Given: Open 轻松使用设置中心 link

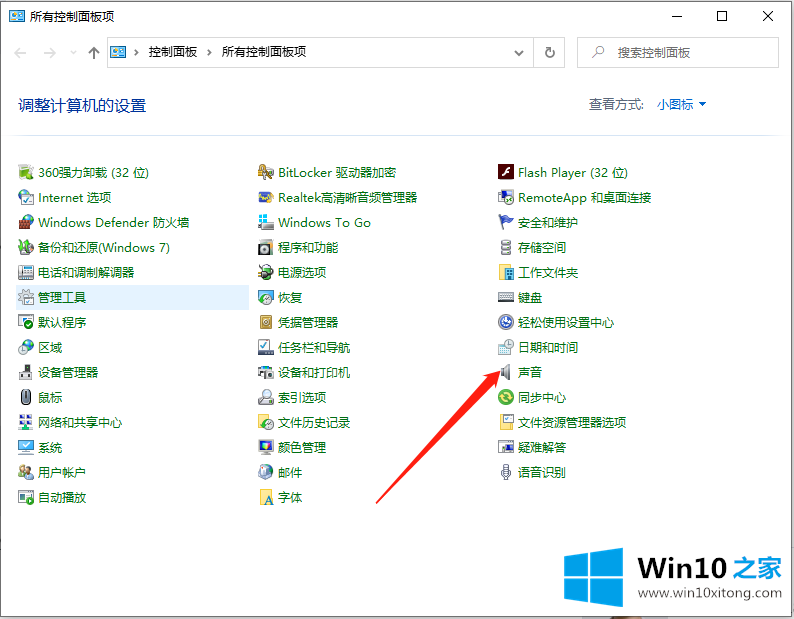Looking at the screenshot, I should click(x=566, y=322).
